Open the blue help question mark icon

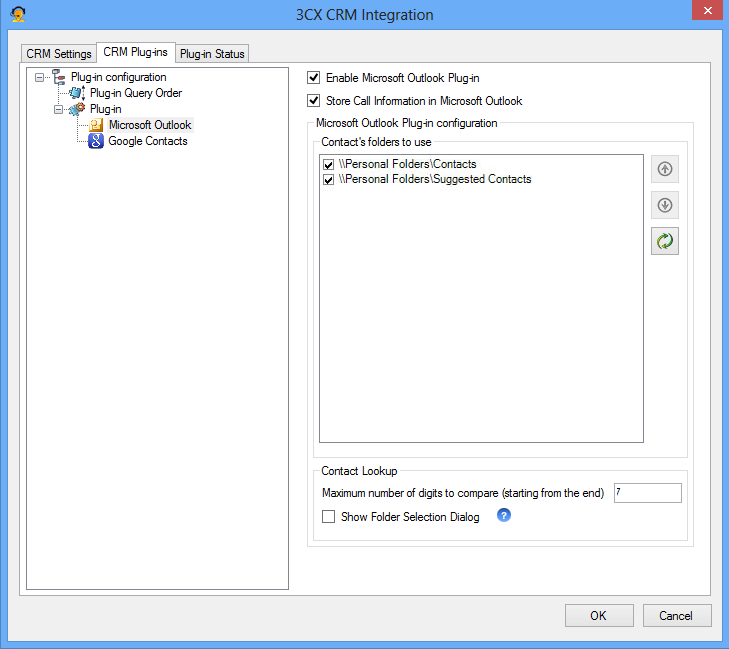(x=504, y=515)
